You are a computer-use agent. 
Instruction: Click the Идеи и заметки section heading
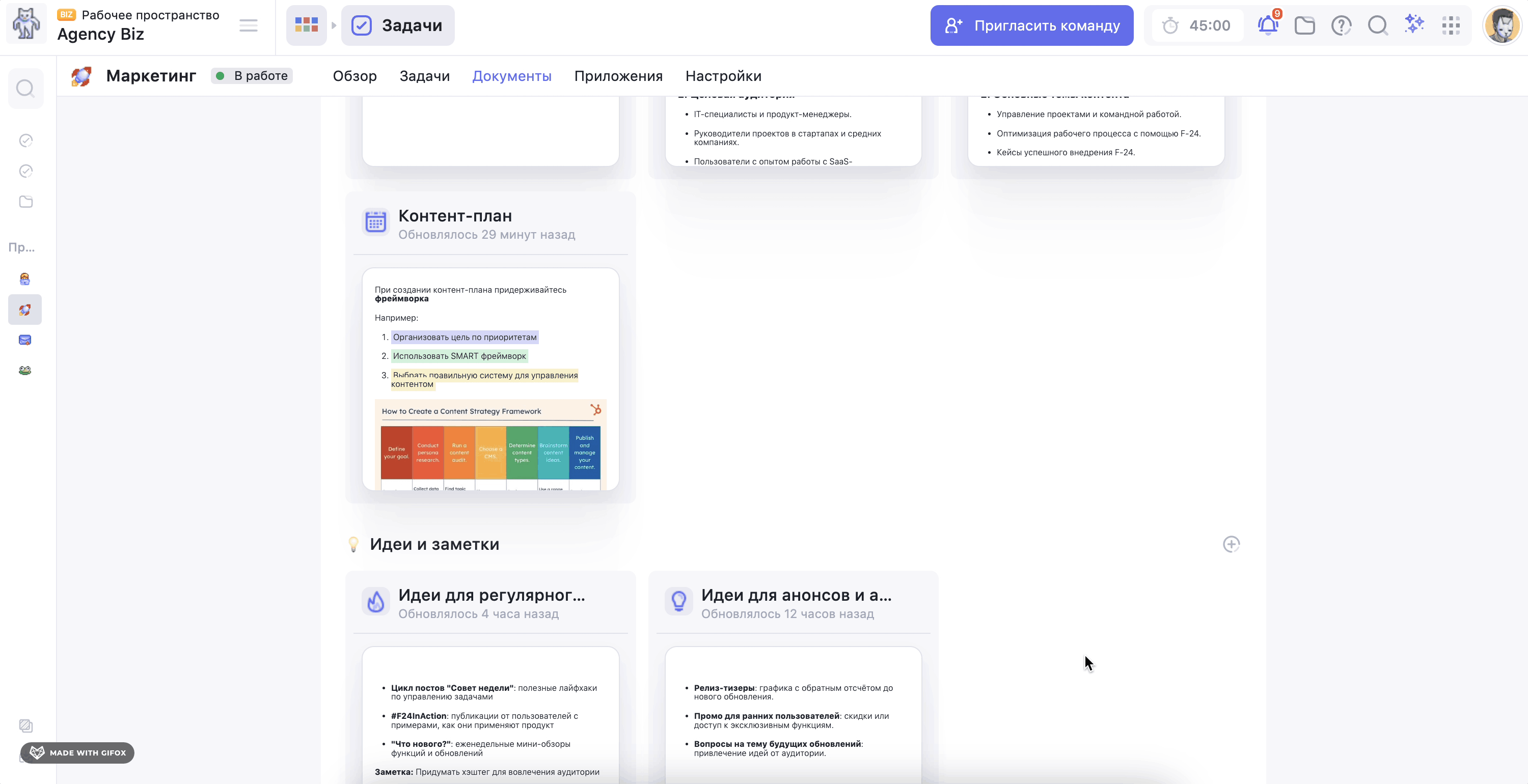pos(434,544)
